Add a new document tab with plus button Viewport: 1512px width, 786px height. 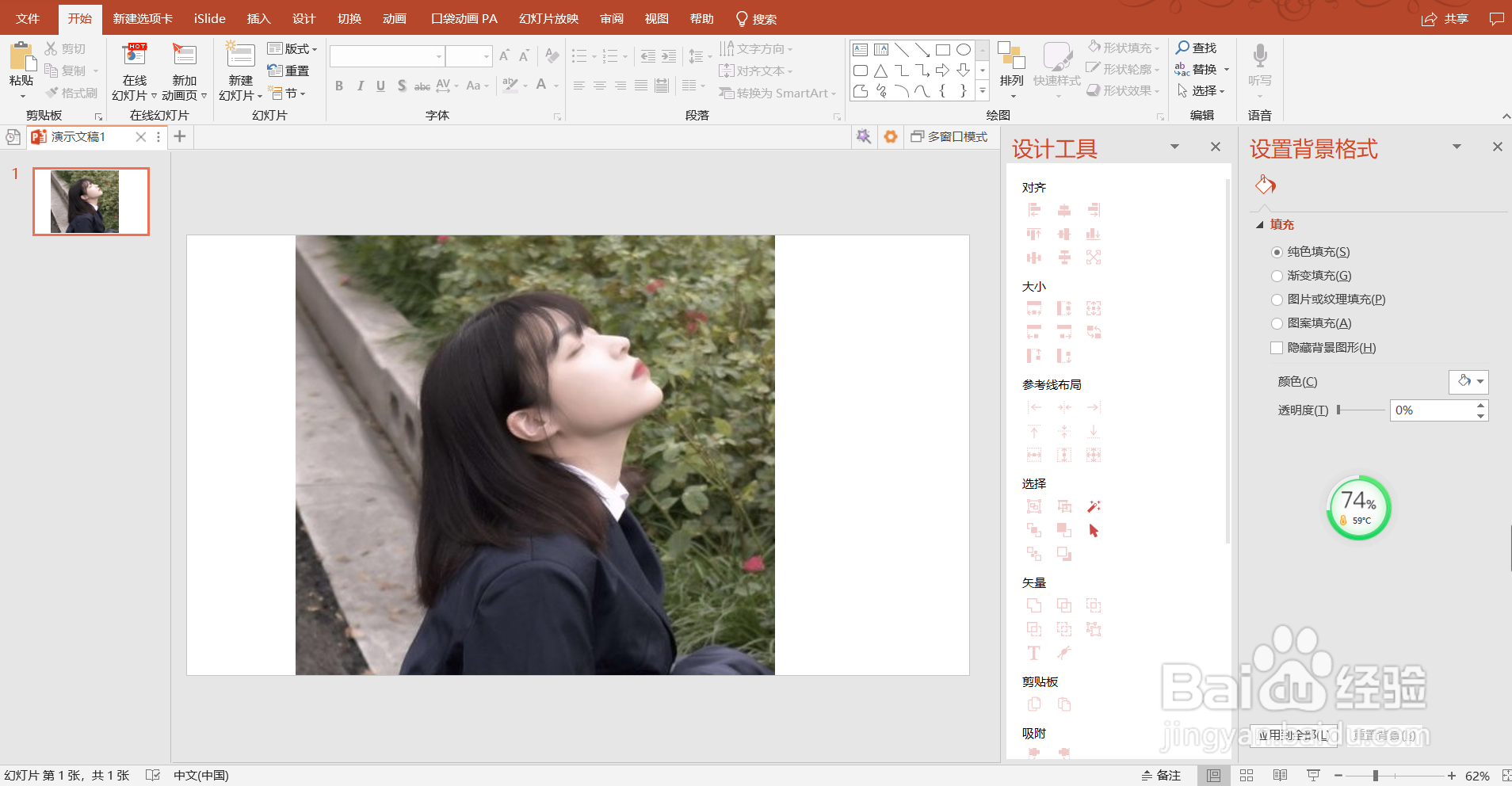[180, 137]
